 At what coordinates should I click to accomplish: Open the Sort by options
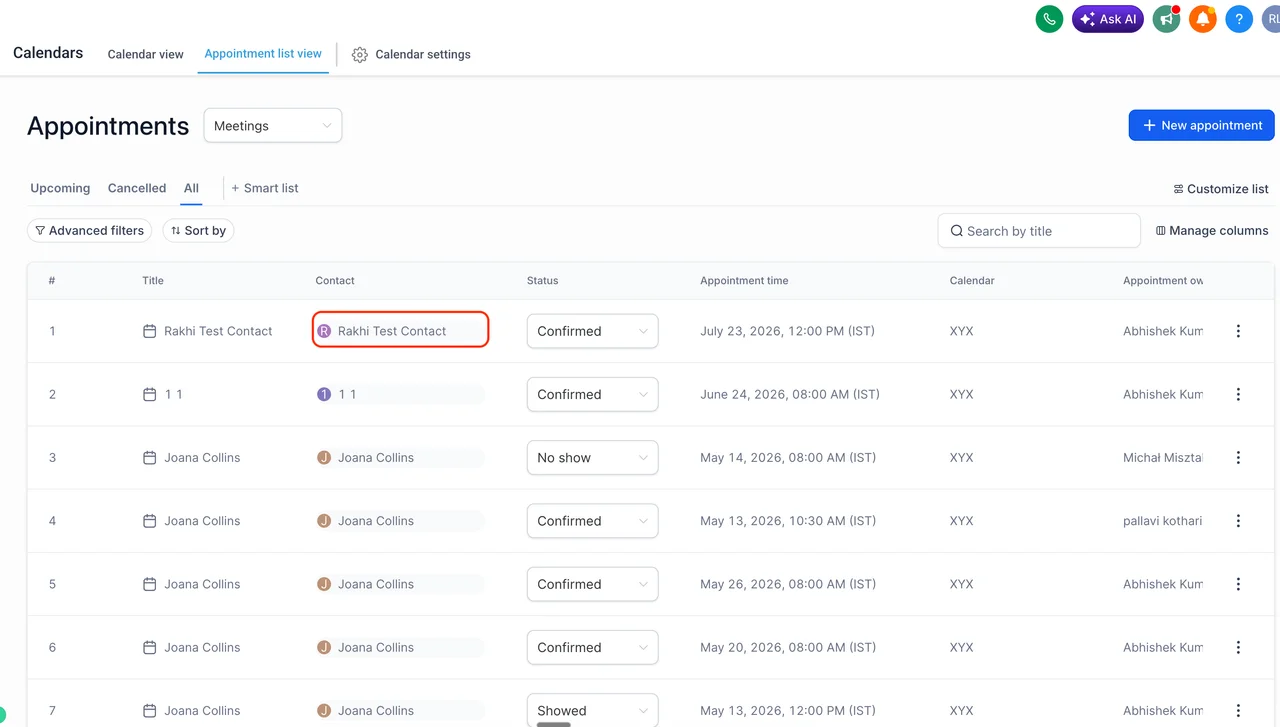click(x=198, y=231)
